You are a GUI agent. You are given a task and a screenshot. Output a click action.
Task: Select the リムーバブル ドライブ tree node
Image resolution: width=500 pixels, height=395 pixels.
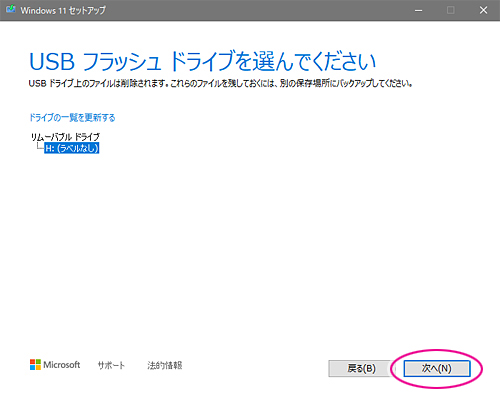click(x=65, y=137)
